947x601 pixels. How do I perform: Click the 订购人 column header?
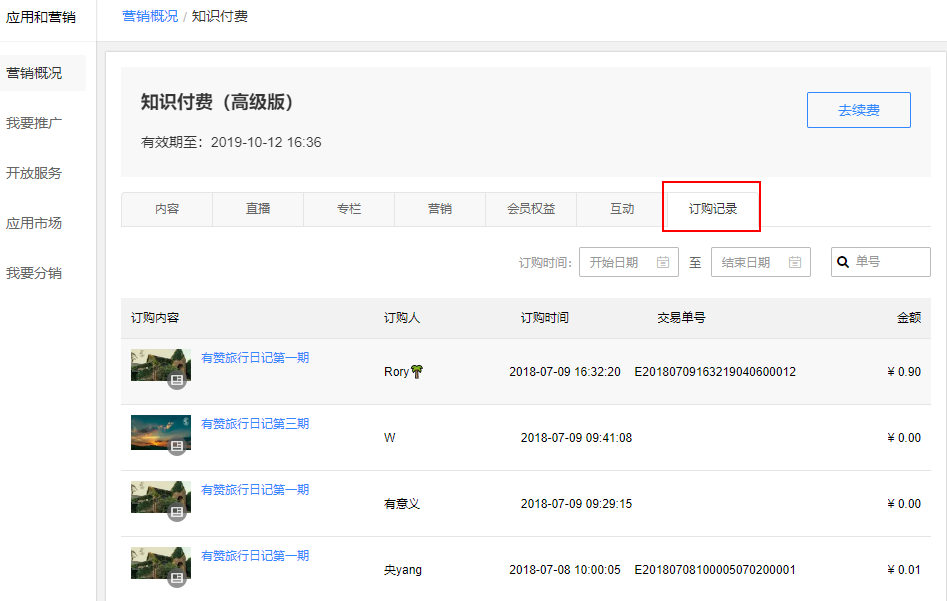[x=402, y=318]
